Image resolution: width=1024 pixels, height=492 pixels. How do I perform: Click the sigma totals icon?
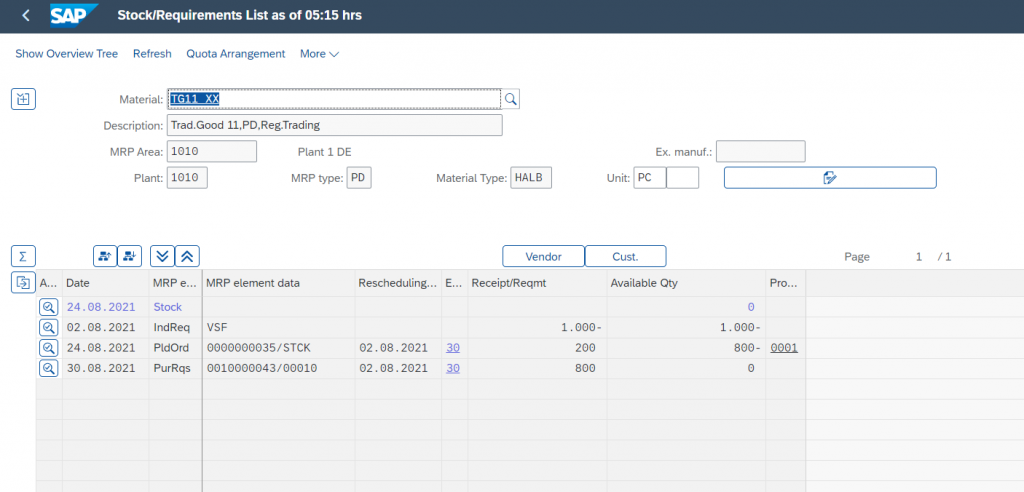click(24, 256)
